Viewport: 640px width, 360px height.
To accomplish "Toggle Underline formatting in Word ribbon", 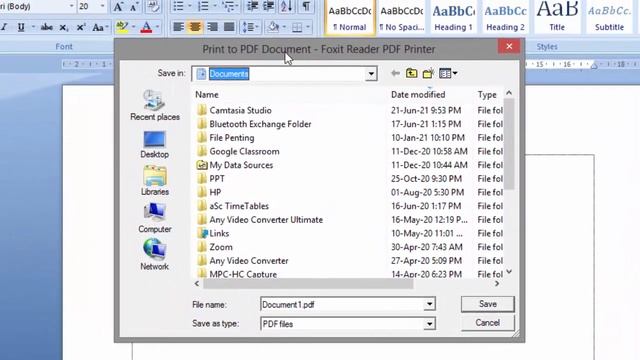I will coord(21,27).
